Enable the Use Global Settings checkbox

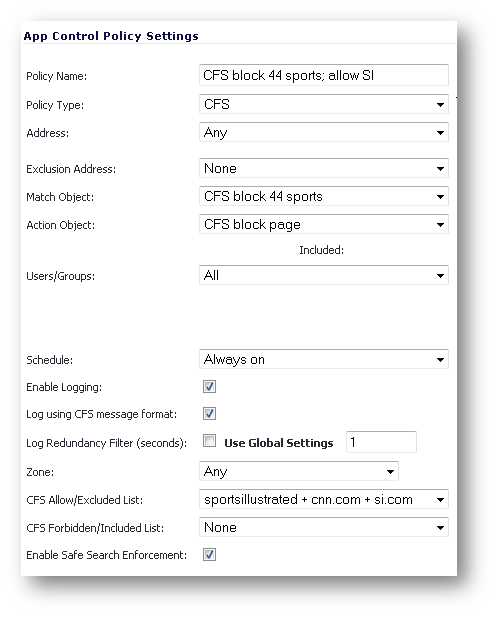point(209,441)
